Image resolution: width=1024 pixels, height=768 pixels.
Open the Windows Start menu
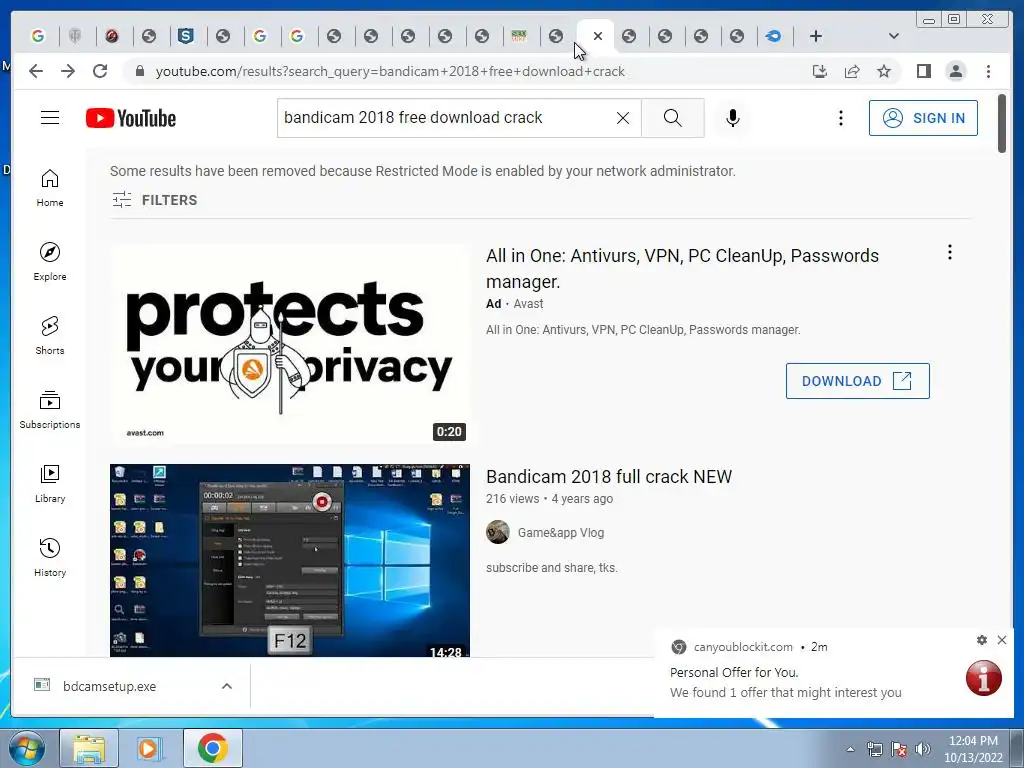pyautogui.click(x=25, y=748)
